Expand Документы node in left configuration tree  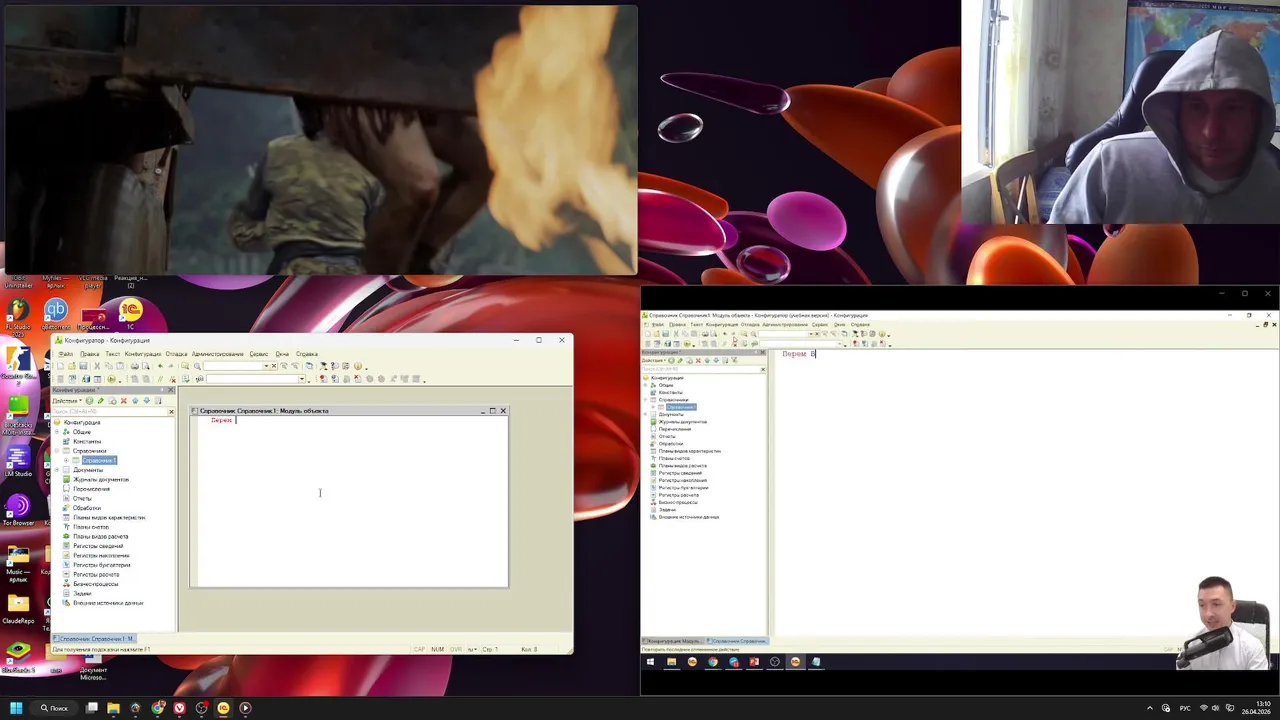pos(57,470)
